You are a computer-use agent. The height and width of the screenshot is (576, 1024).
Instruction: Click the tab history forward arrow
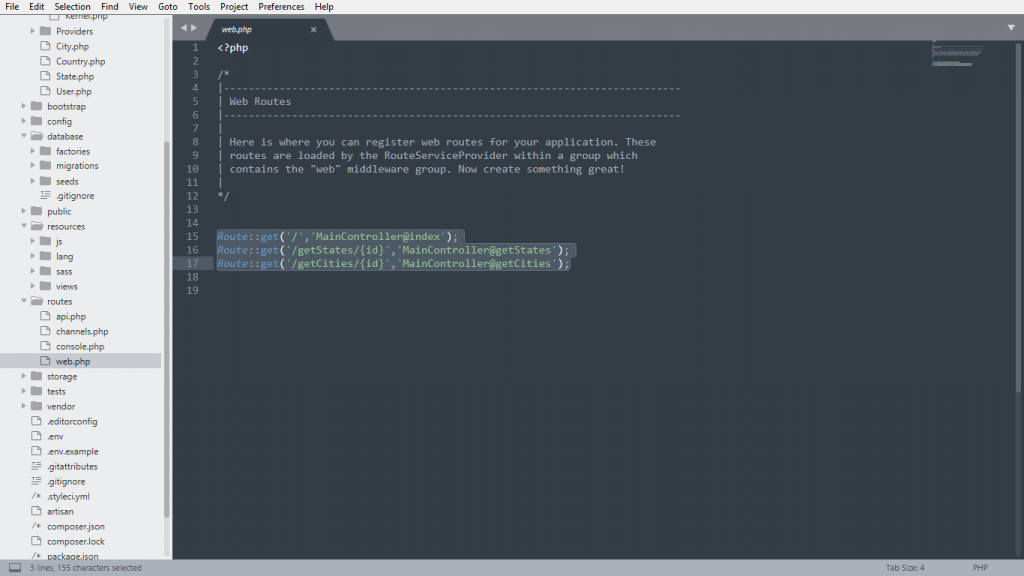coord(194,28)
